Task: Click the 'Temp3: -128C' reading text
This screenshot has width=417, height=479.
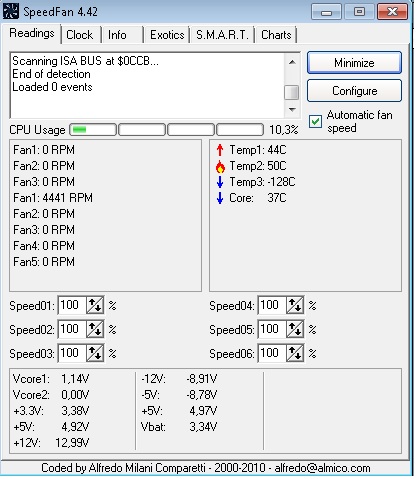Action: tap(262, 182)
